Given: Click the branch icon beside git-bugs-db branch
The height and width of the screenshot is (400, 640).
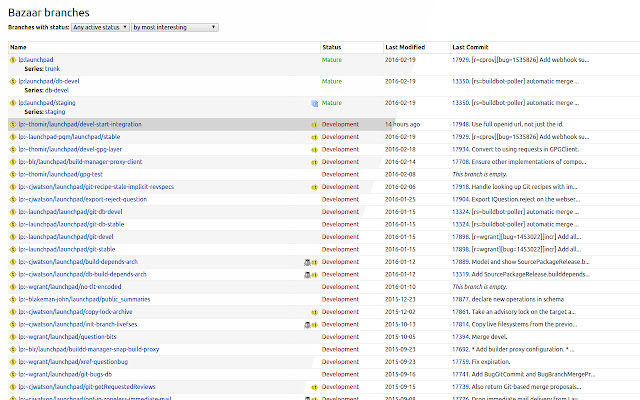Looking at the screenshot, I should click(x=13, y=375).
